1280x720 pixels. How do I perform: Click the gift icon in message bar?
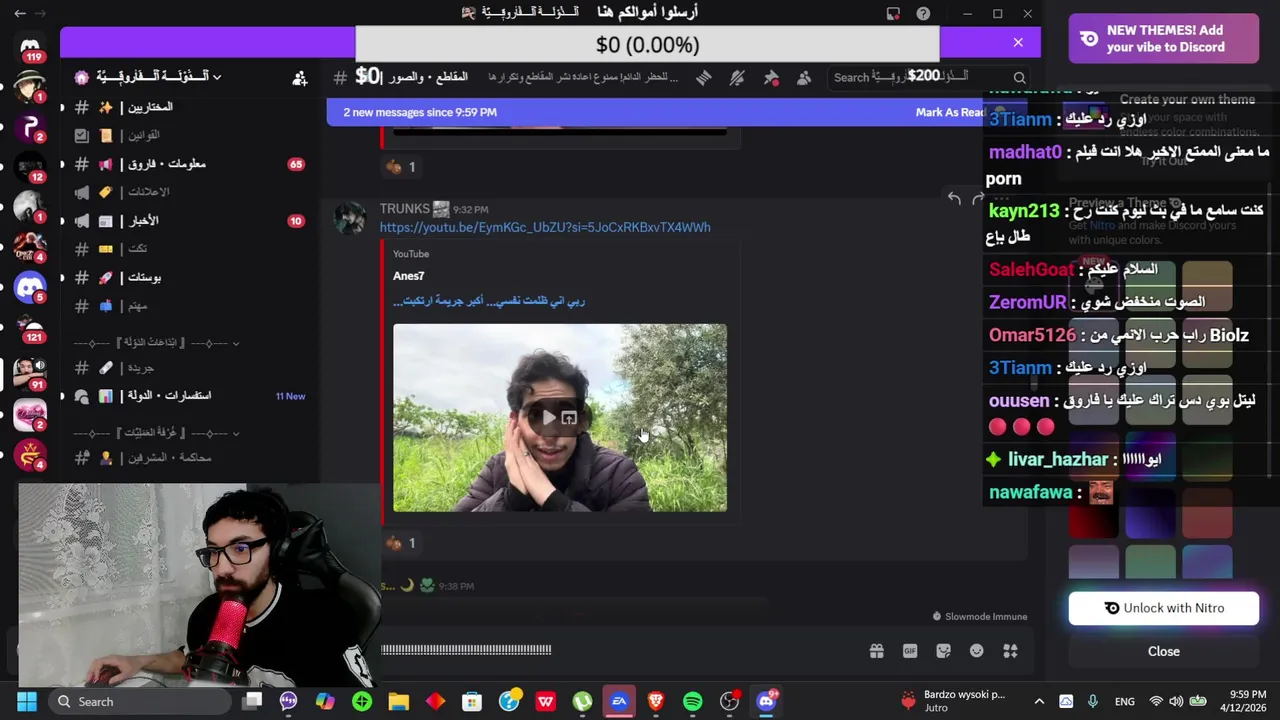(876, 651)
